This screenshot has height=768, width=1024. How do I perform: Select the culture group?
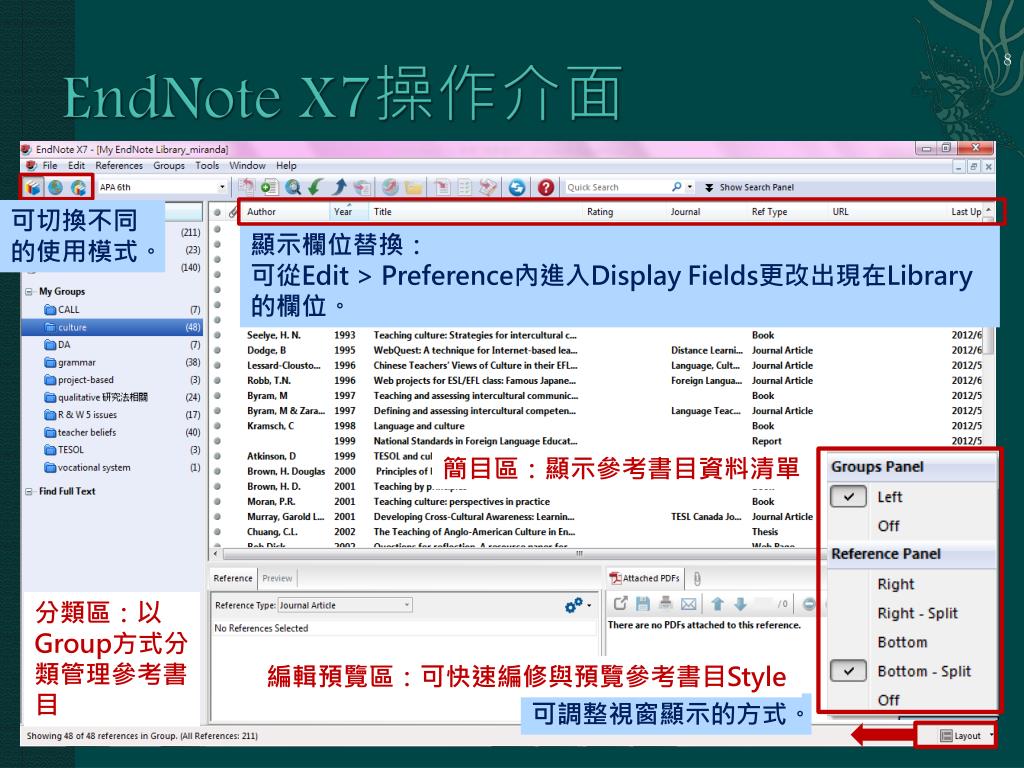[x=112, y=327]
